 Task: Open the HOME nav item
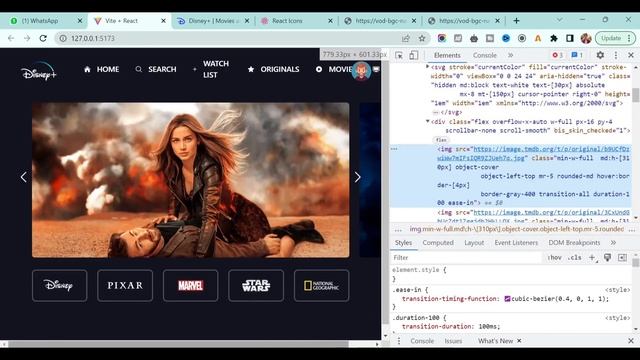(x=102, y=69)
